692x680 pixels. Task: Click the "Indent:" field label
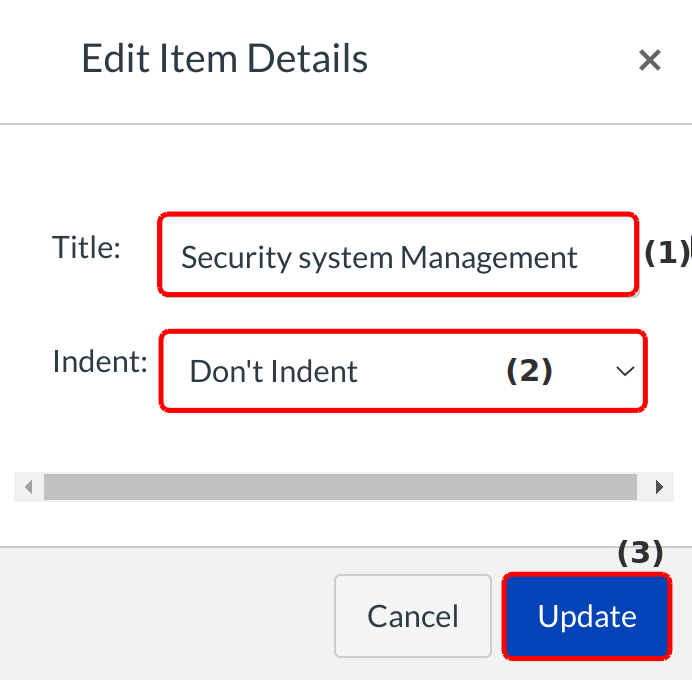tap(98, 361)
